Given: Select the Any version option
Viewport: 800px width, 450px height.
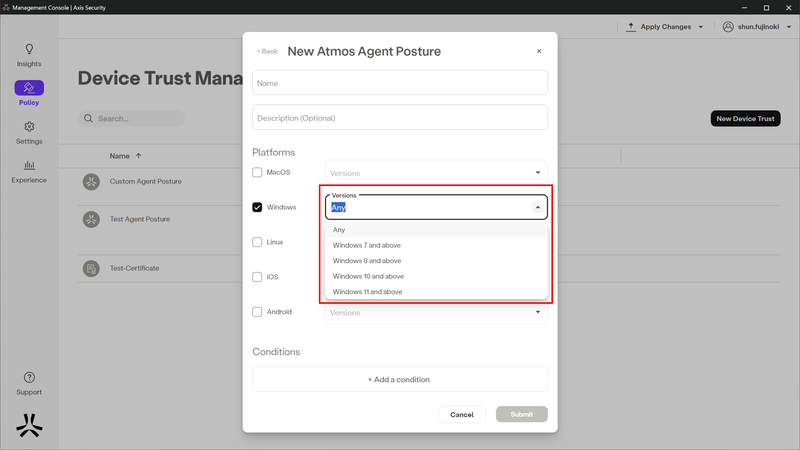Looking at the screenshot, I should (x=436, y=230).
